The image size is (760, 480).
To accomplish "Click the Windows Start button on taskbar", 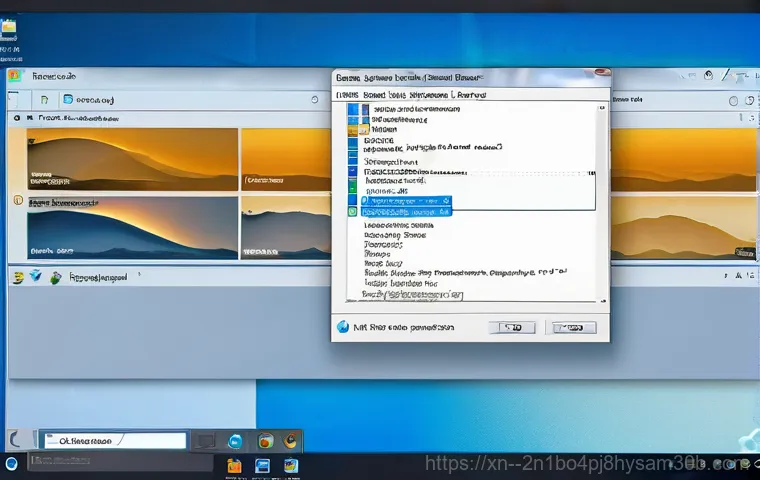I will click(x=11, y=464).
